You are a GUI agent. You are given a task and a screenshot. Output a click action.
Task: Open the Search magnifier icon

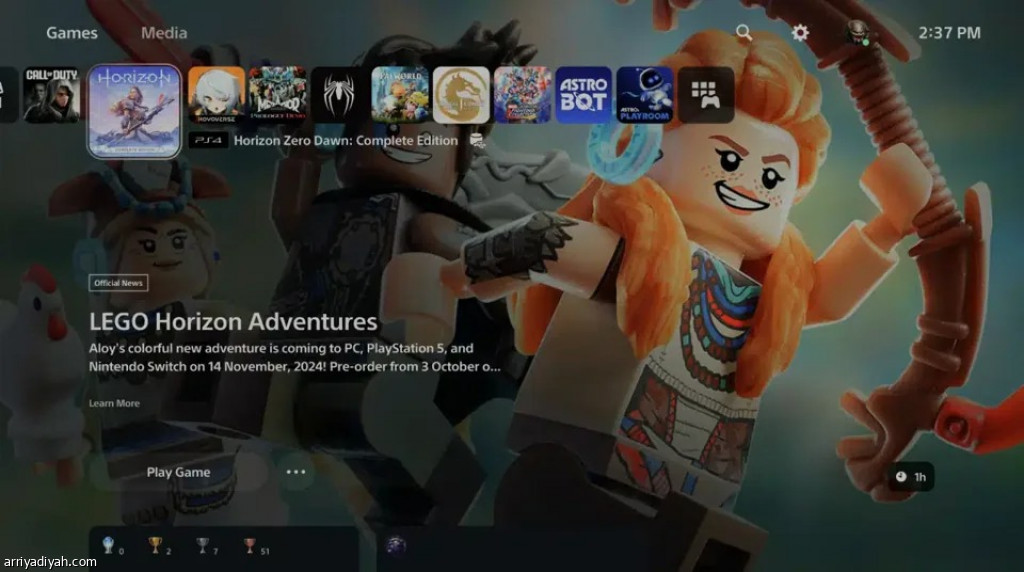tap(744, 33)
